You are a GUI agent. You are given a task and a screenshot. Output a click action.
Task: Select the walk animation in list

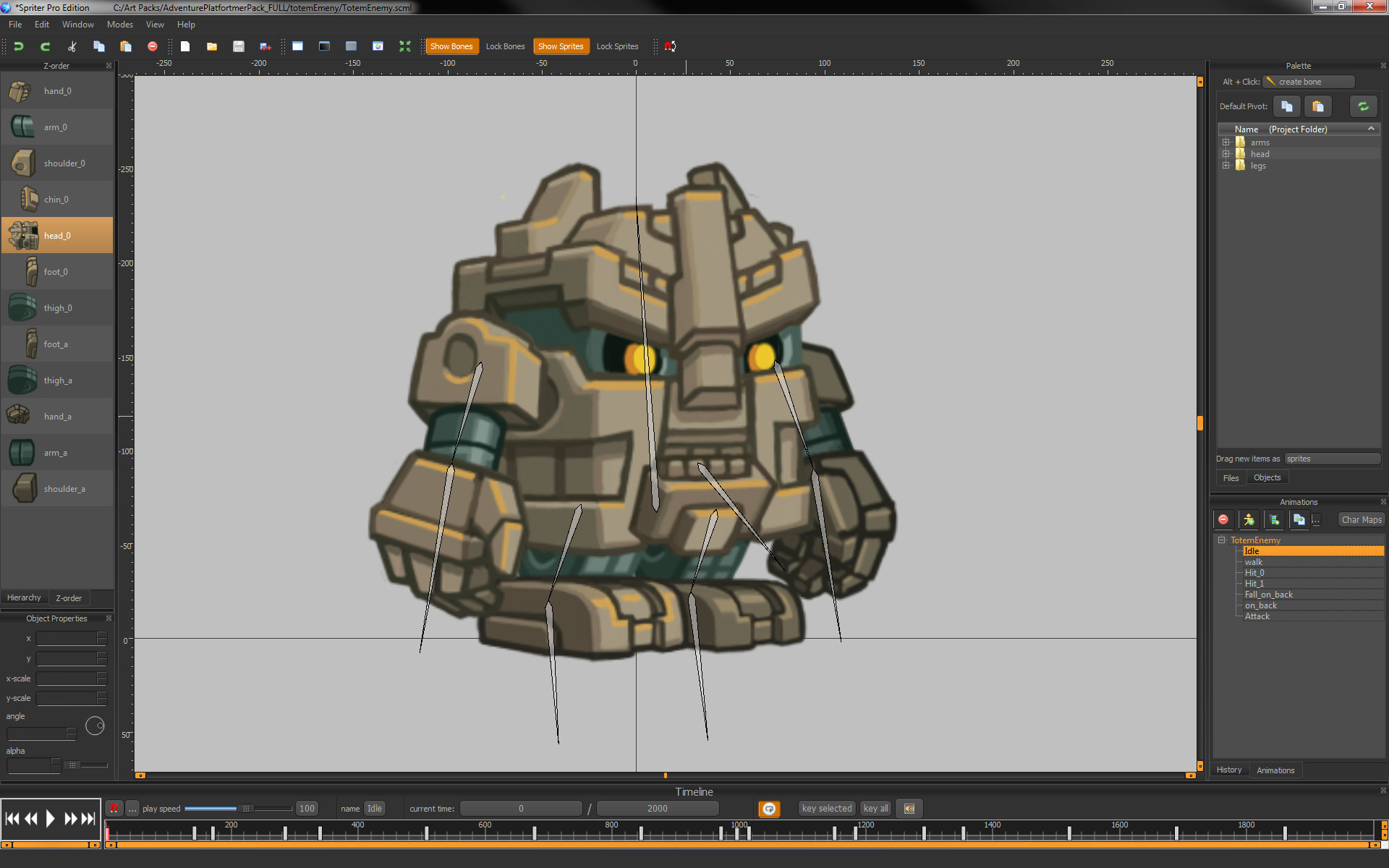[1253, 562]
